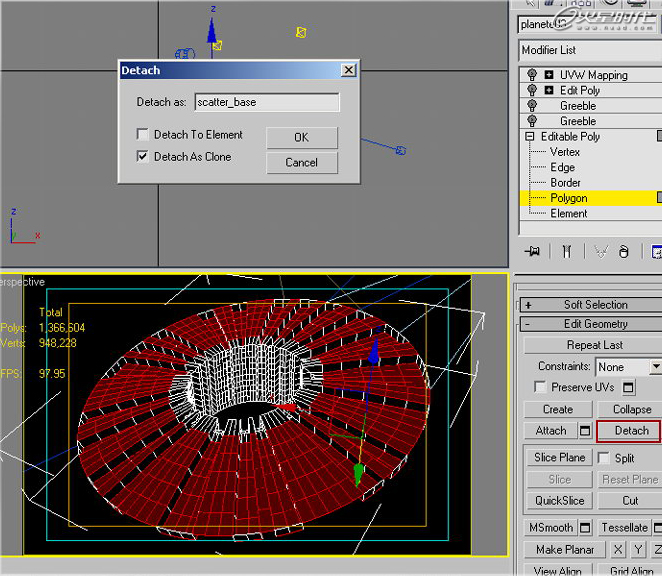The height and width of the screenshot is (576, 662).
Task: Select Element sub-object level in stack
Action: click(568, 213)
